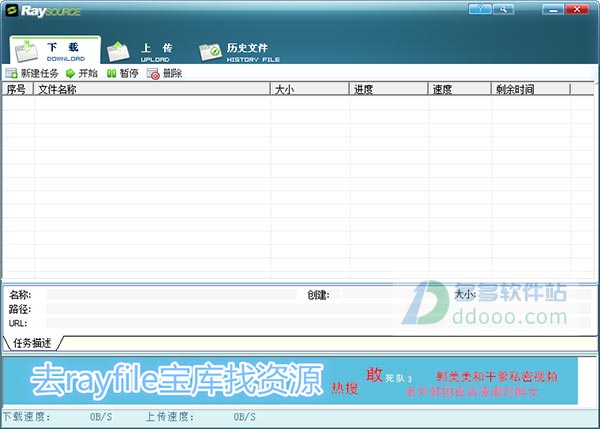Sort by 速度 column header
Screen dimensions: 600x429
coord(460,89)
